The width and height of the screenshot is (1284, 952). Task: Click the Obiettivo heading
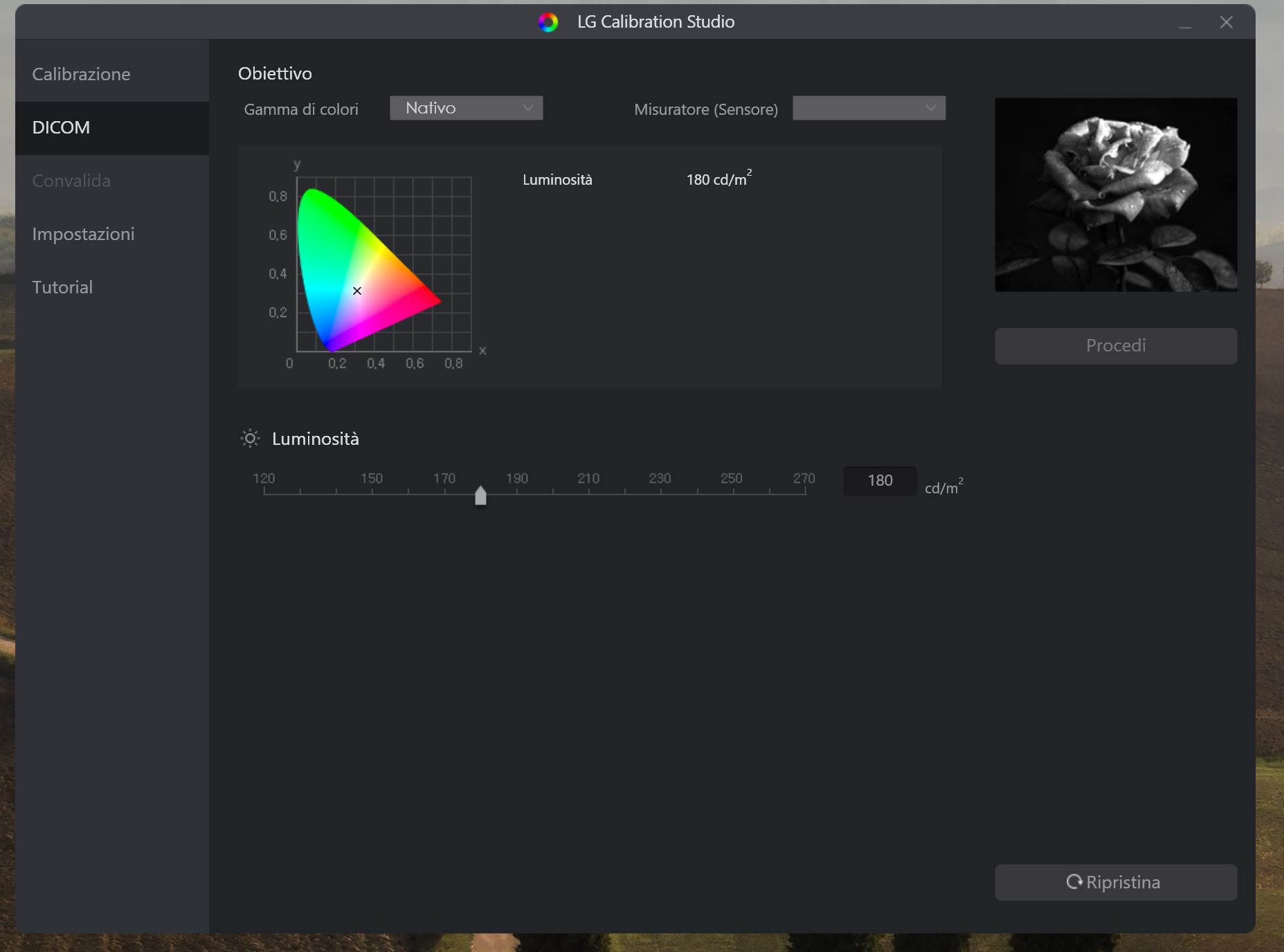[x=275, y=73]
